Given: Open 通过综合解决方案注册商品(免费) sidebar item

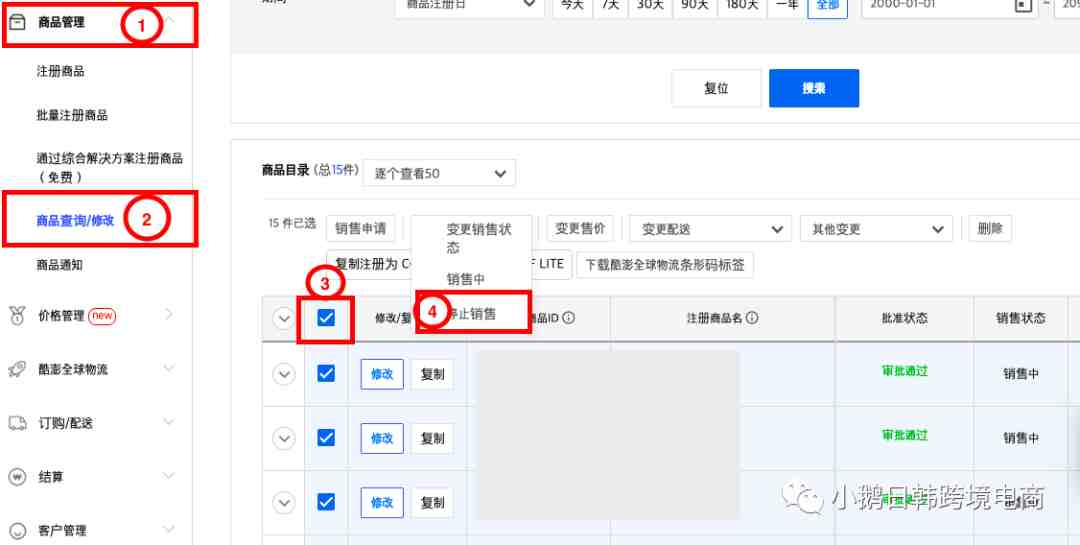Looking at the screenshot, I should (x=110, y=167).
